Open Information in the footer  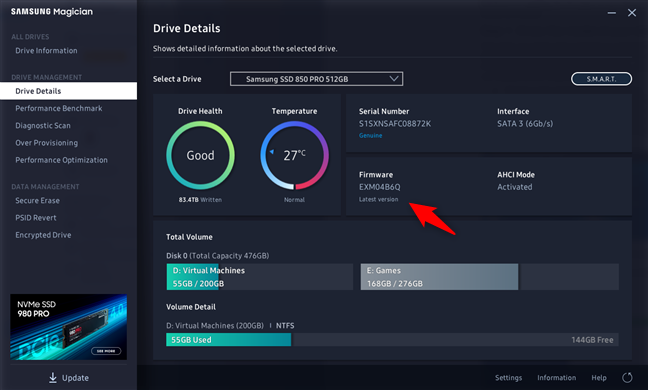[x=557, y=378]
